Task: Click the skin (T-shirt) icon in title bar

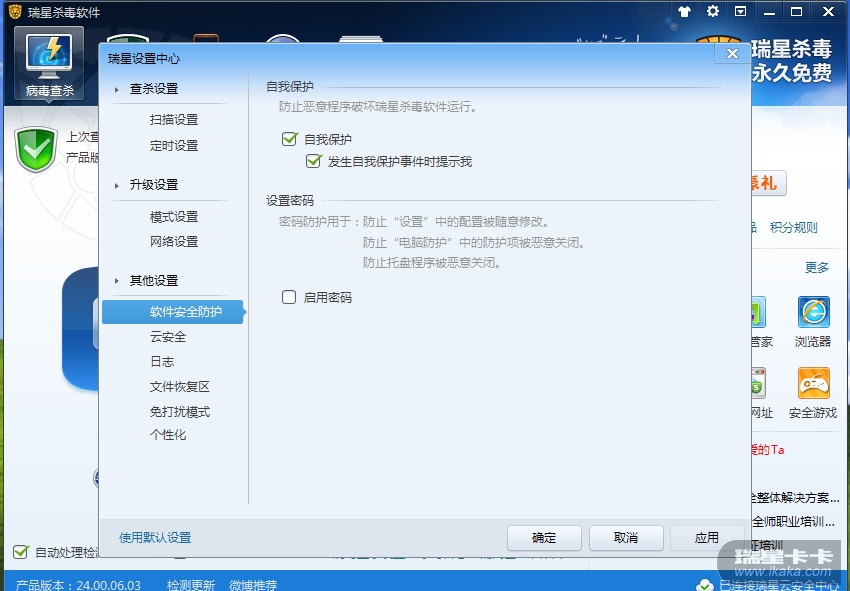Action: (685, 11)
